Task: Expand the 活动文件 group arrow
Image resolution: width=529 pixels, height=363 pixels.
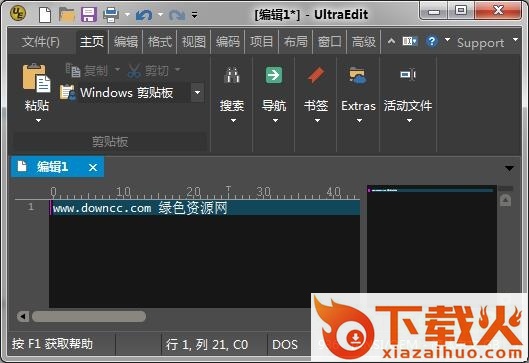Action: click(409, 120)
